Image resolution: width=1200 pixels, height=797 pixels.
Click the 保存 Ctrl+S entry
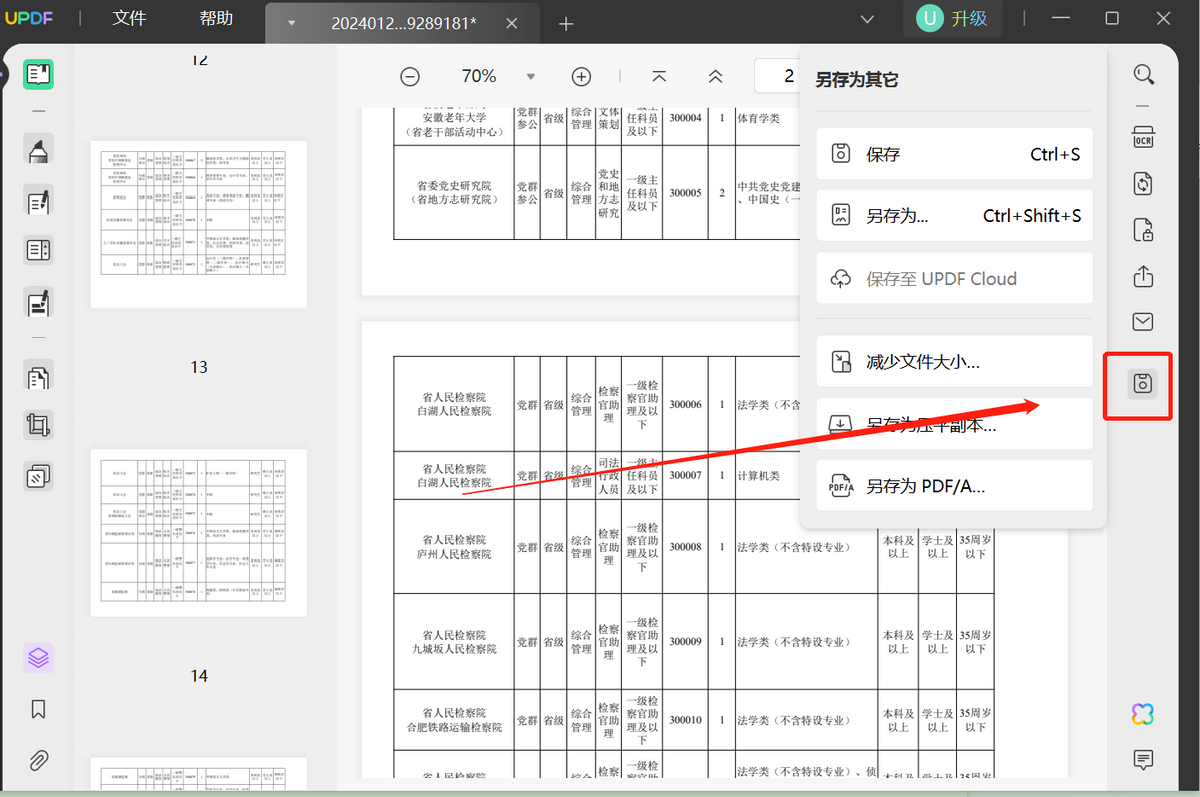[954, 154]
